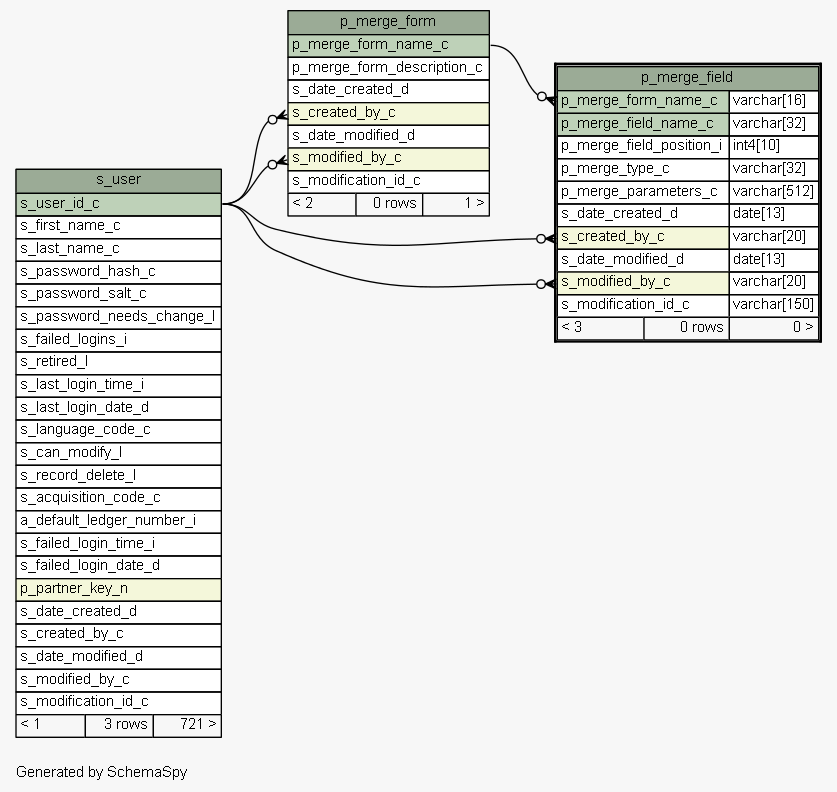This screenshot has height=792, width=837.
Task: Select the s_language_code_c column row
Action: (x=118, y=429)
